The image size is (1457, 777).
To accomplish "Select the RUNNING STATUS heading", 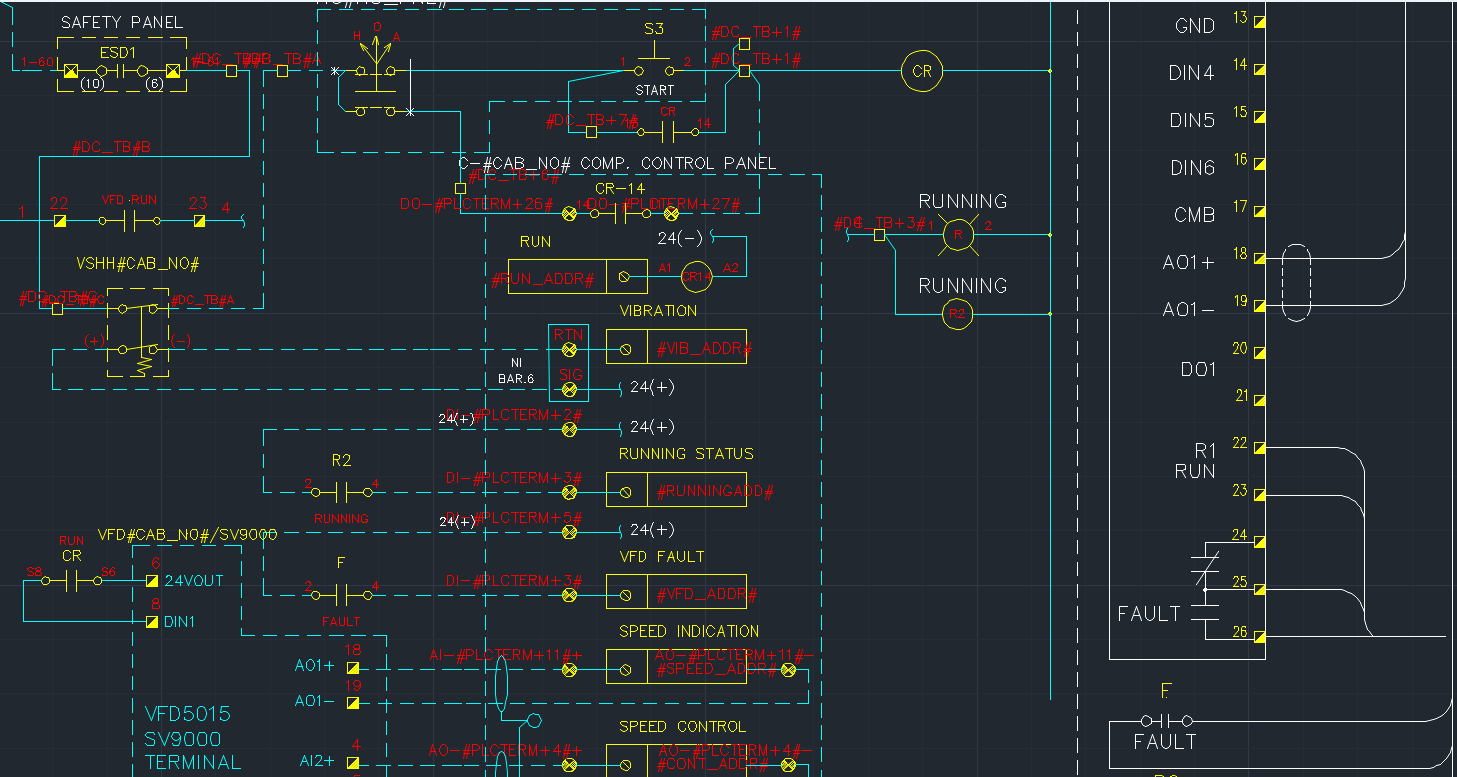I will click(x=686, y=454).
